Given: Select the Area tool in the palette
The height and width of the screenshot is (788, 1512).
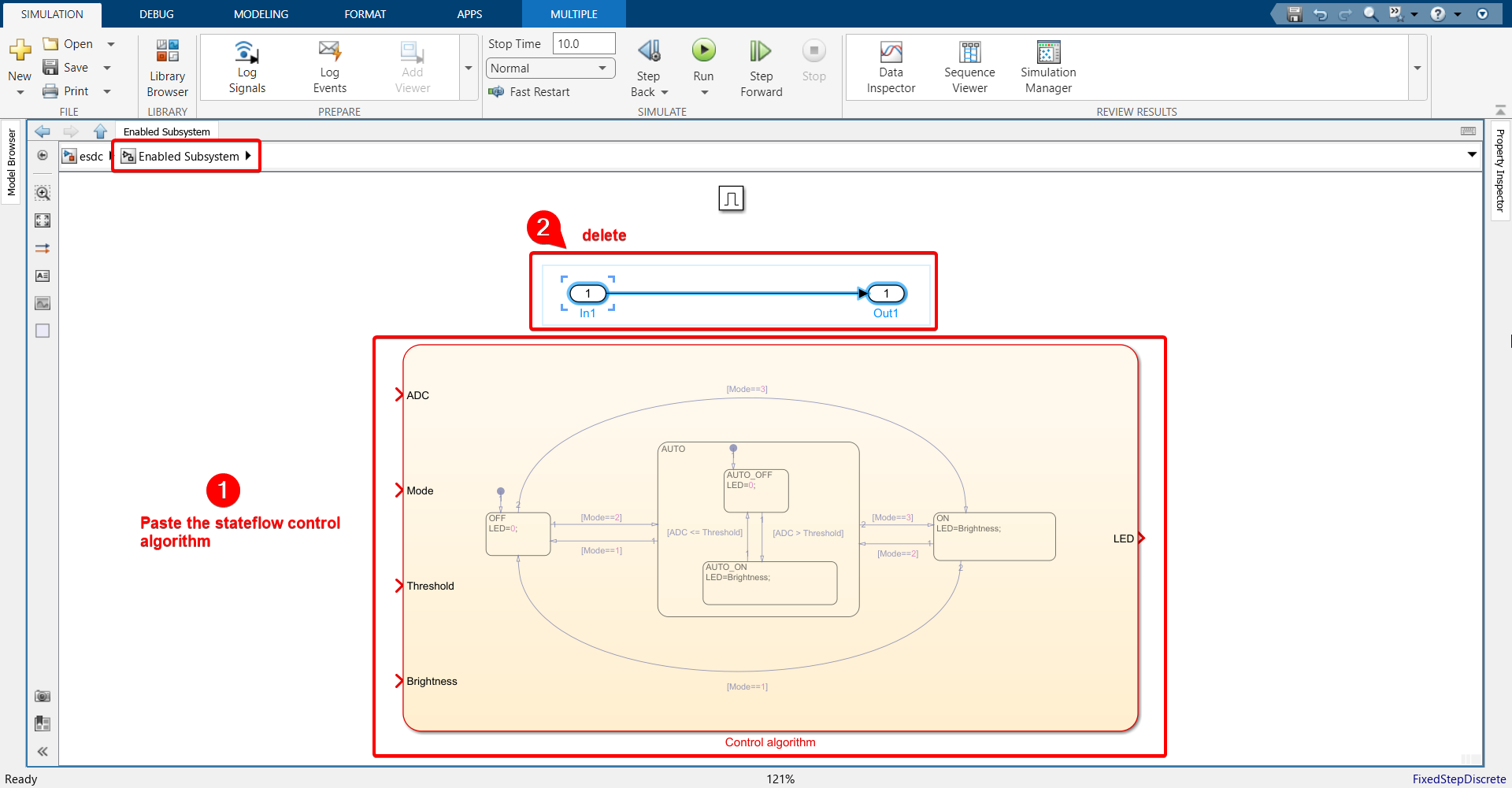Looking at the screenshot, I should (x=43, y=331).
